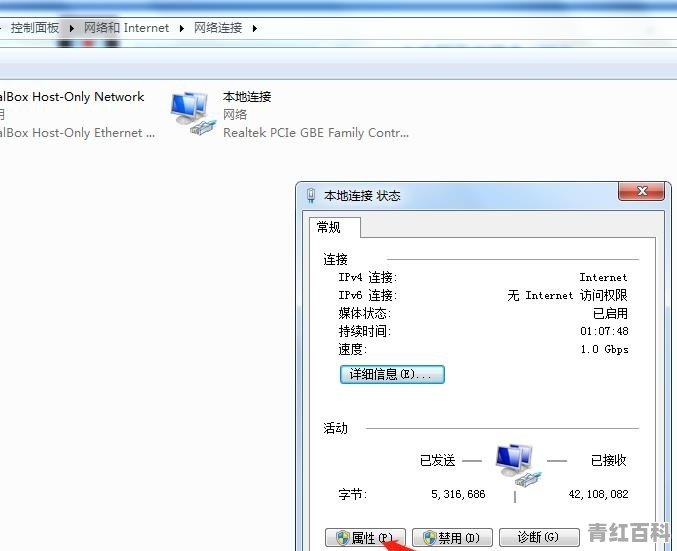
Task: Expand arrow after 网络和 Internet breadcrumb
Action: [182, 28]
